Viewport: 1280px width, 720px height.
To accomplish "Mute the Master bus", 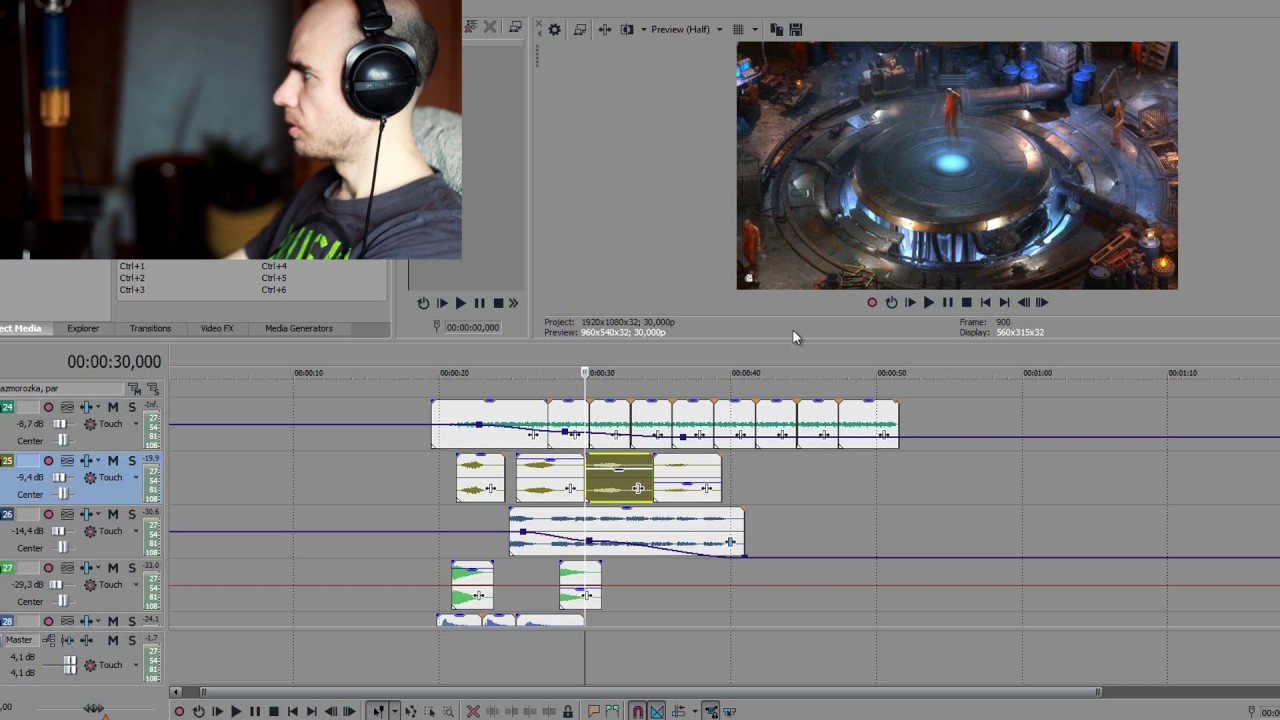I will pyautogui.click(x=113, y=640).
